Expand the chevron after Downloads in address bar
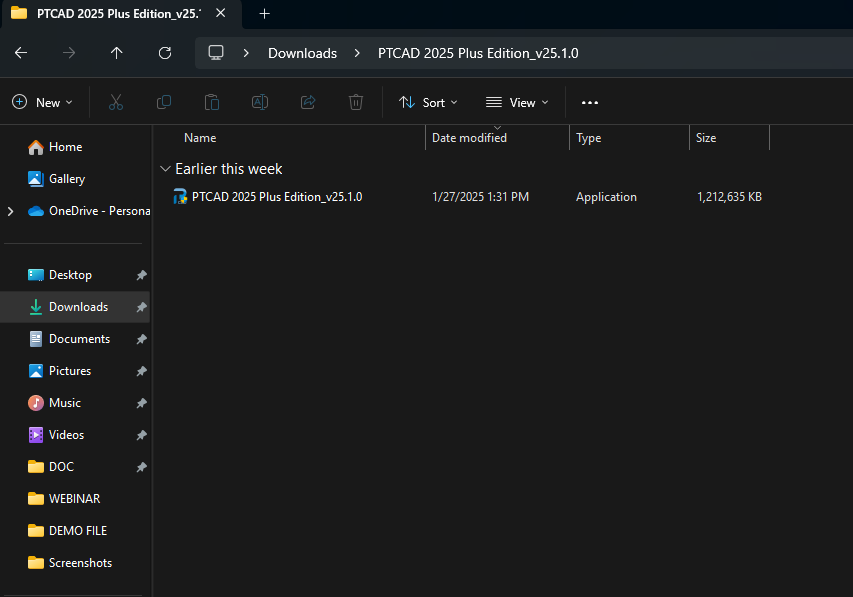Viewport: 853px width, 597px height. click(357, 53)
